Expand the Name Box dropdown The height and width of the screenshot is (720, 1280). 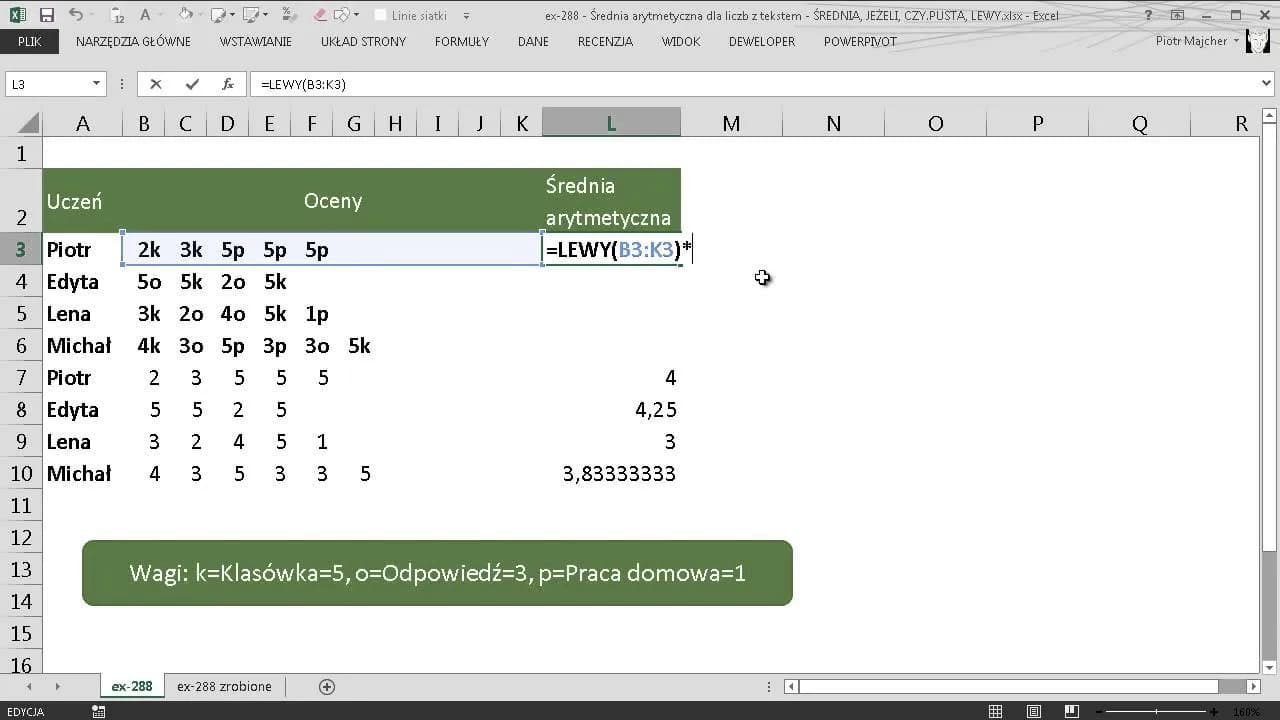tap(97, 85)
